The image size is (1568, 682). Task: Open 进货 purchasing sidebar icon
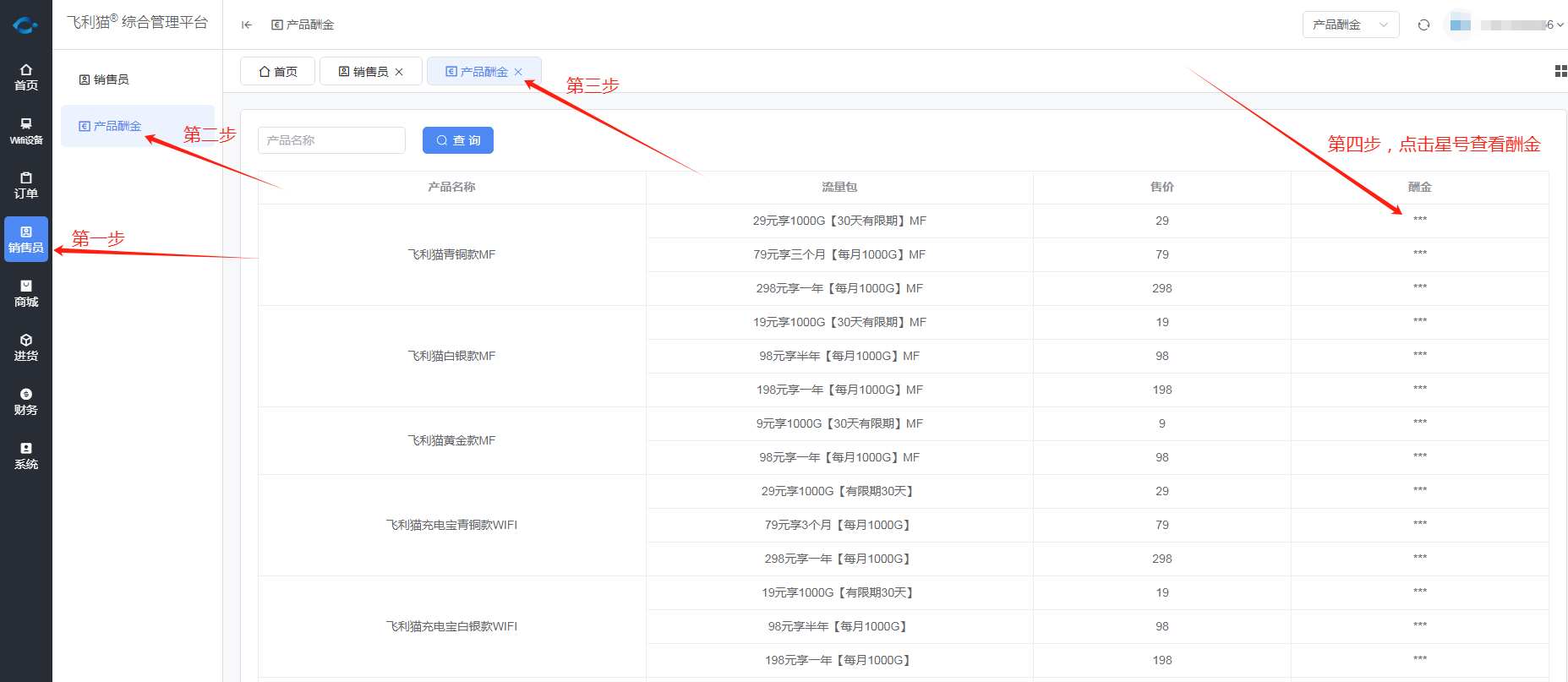pyautogui.click(x=26, y=347)
